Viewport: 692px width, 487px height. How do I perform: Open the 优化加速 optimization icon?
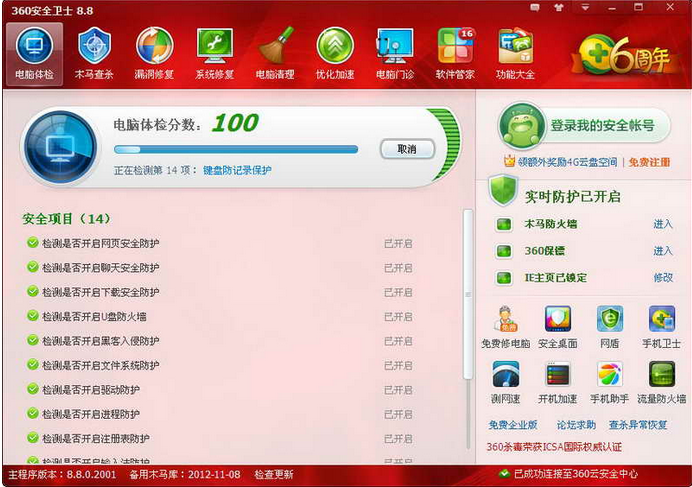tap(335, 54)
